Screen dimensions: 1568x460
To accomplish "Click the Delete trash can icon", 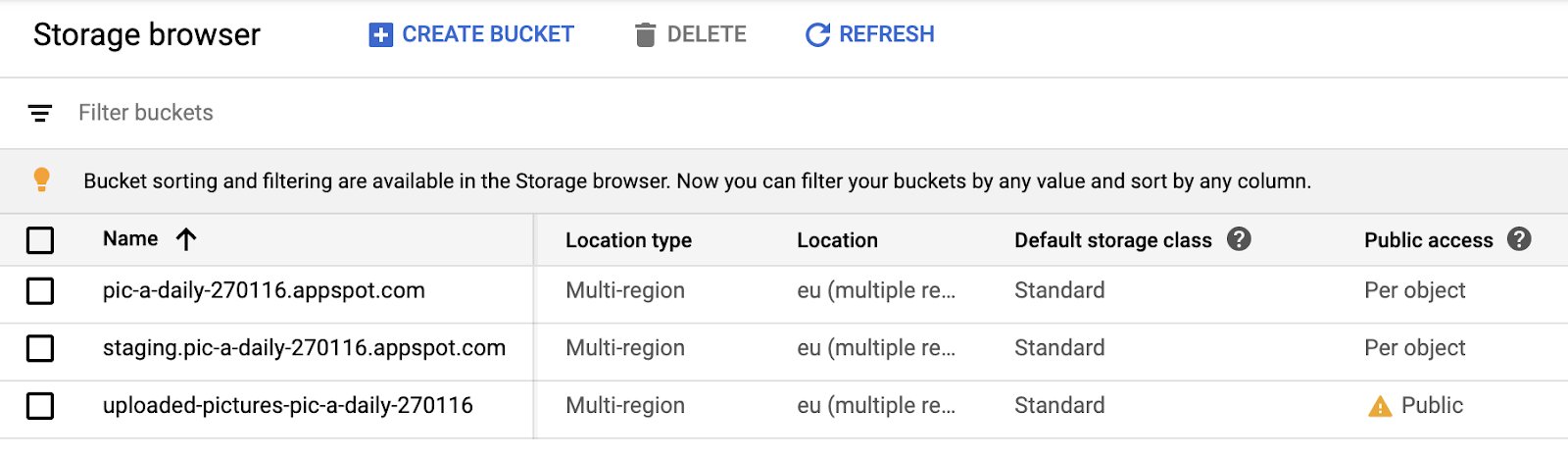I will click(645, 35).
